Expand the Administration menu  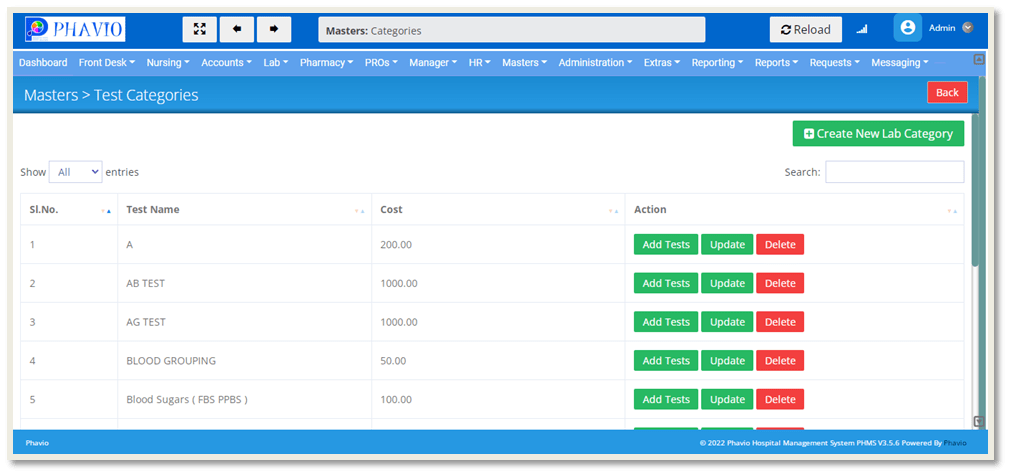click(x=595, y=62)
